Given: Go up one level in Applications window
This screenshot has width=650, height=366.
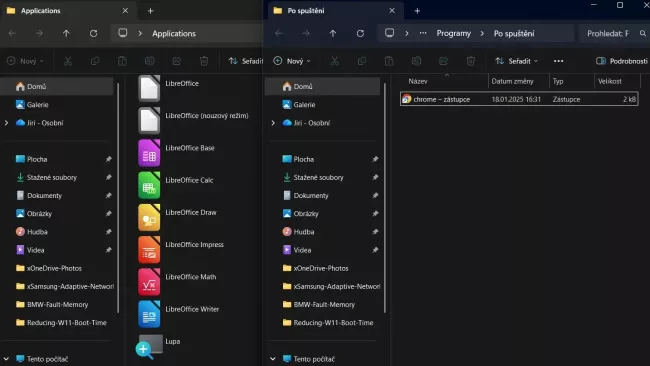Looking at the screenshot, I should pyautogui.click(x=66, y=33).
